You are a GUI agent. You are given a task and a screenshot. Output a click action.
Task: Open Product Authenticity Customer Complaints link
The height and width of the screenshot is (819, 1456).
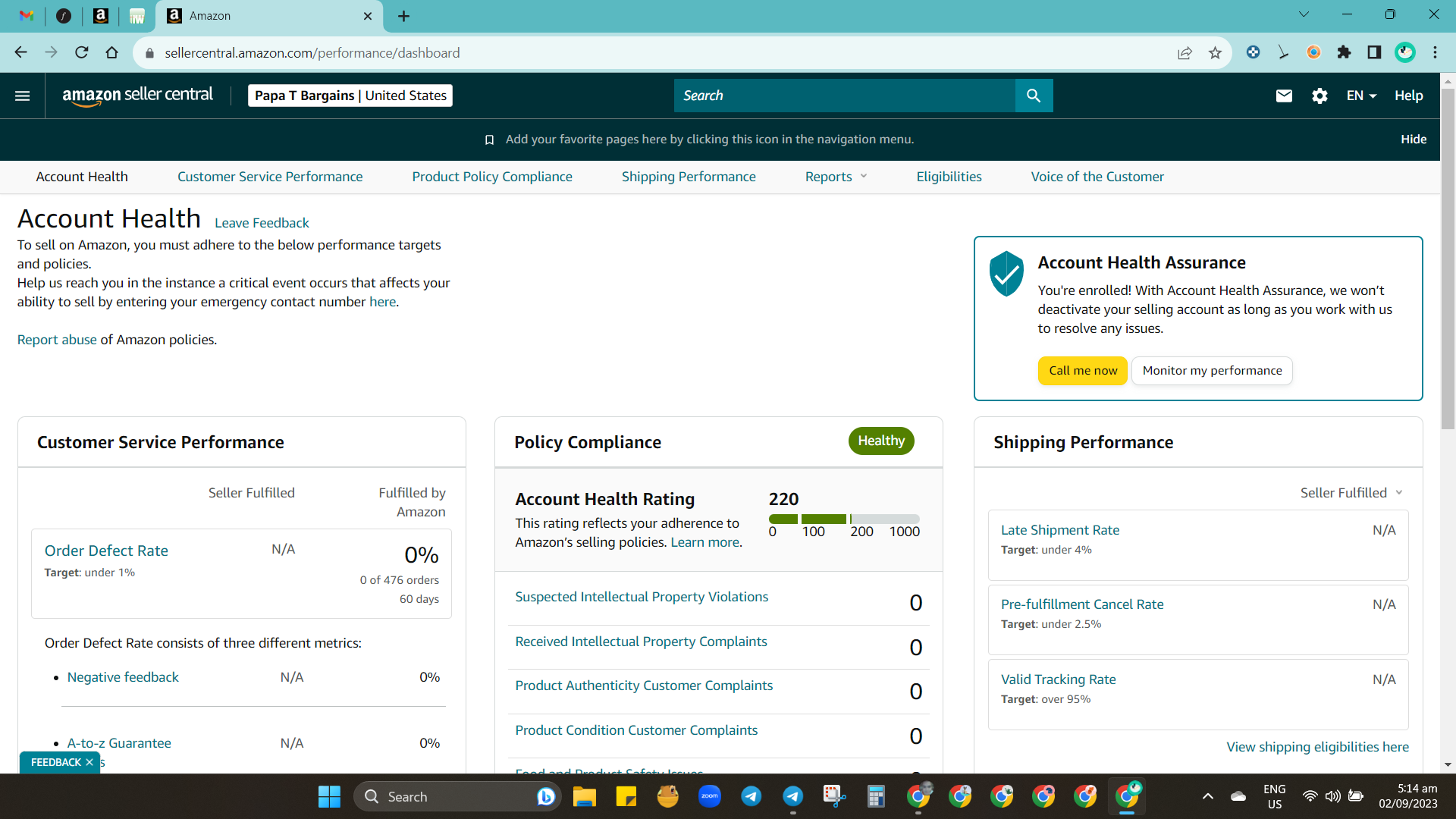pyautogui.click(x=644, y=686)
